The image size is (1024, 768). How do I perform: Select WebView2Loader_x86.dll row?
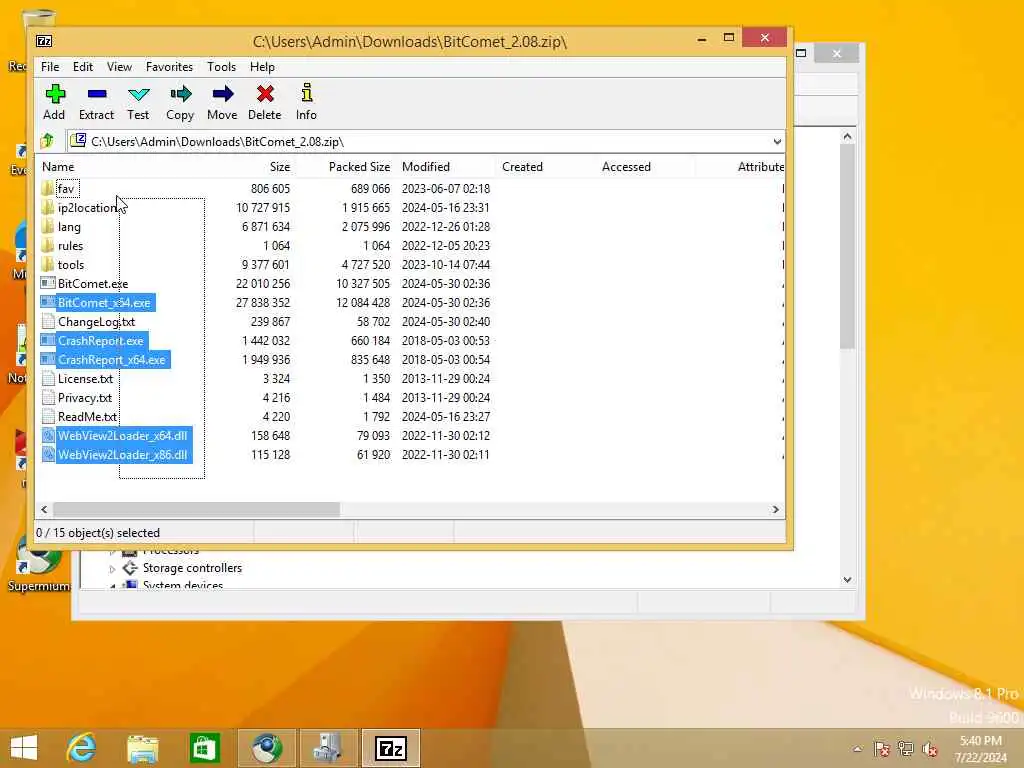click(116, 455)
